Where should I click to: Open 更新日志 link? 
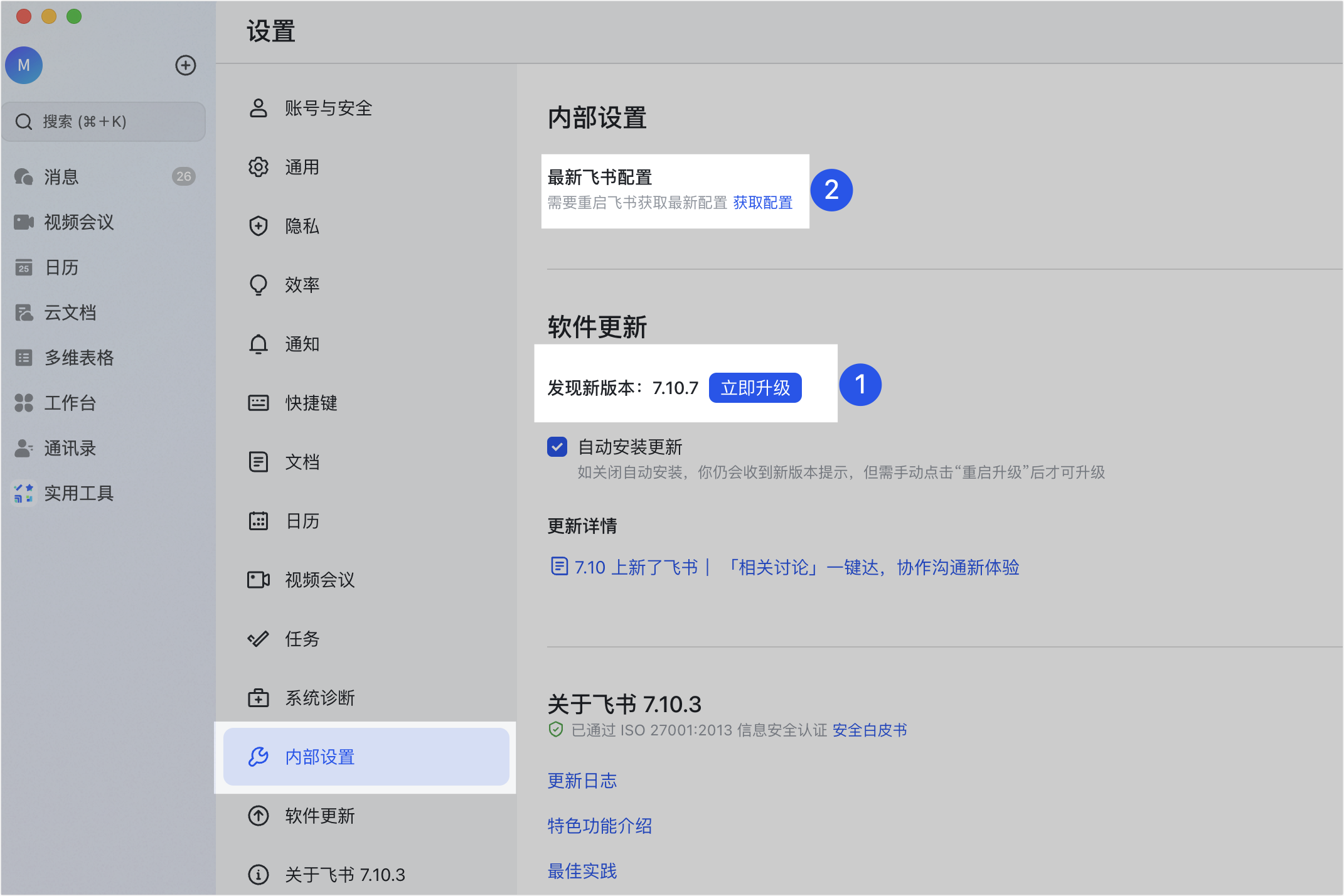click(x=582, y=781)
